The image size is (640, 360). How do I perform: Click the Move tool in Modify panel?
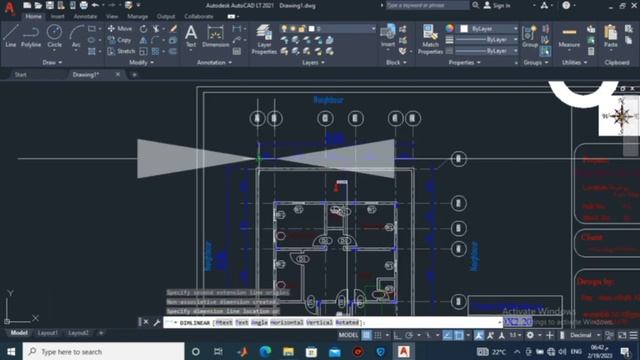pyautogui.click(x=120, y=29)
